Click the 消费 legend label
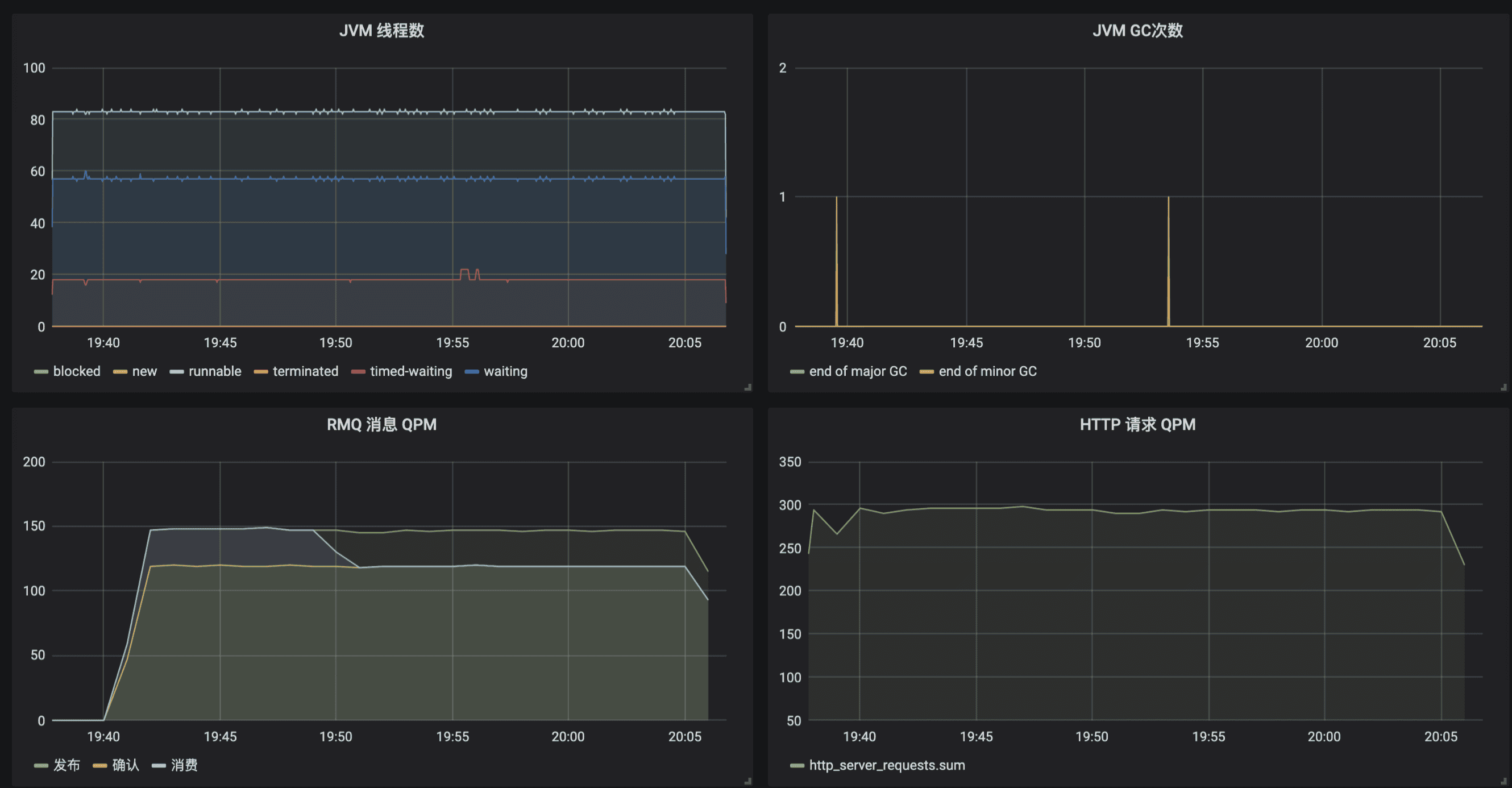 pyautogui.click(x=184, y=765)
